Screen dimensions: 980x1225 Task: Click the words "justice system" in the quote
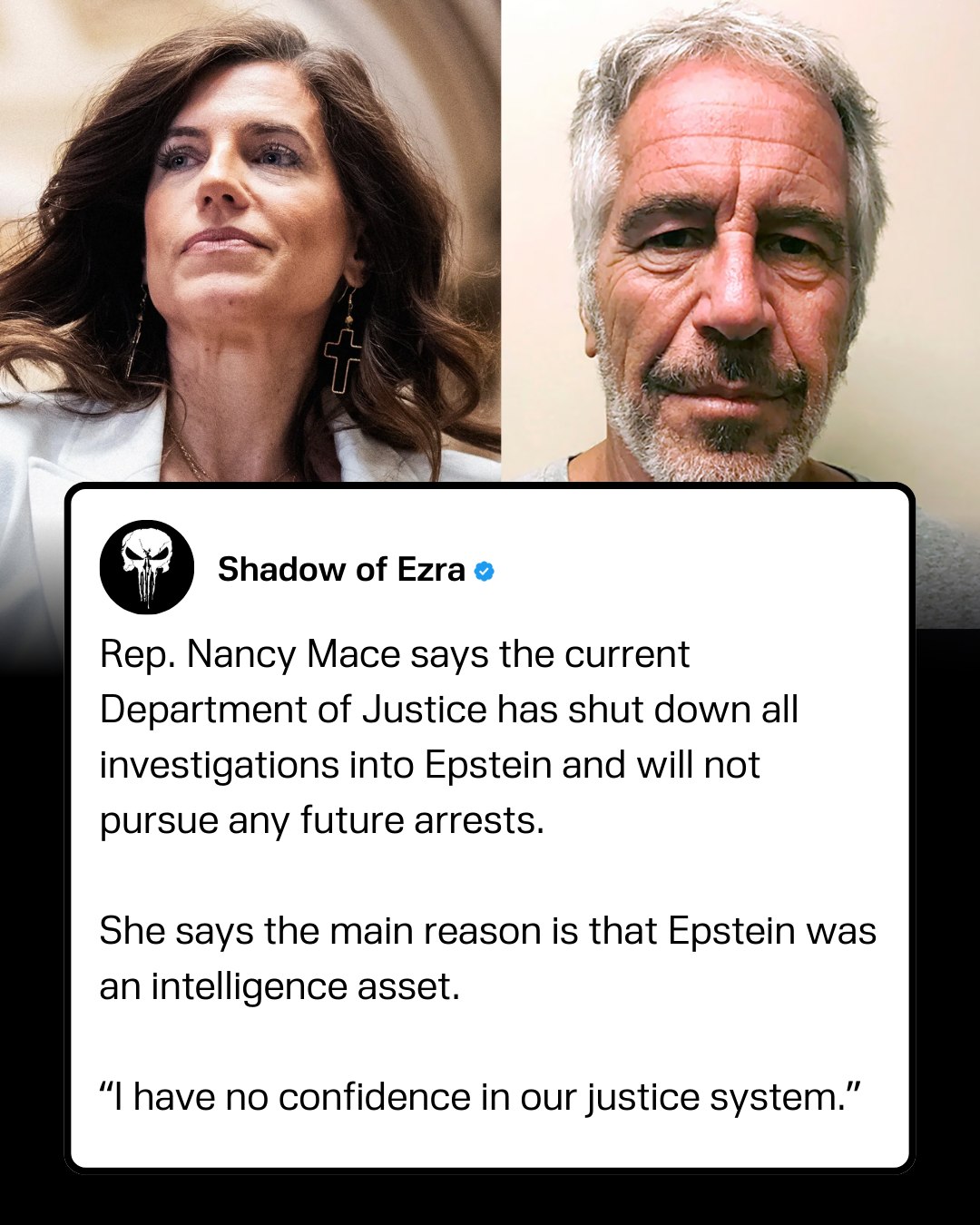[716, 1098]
